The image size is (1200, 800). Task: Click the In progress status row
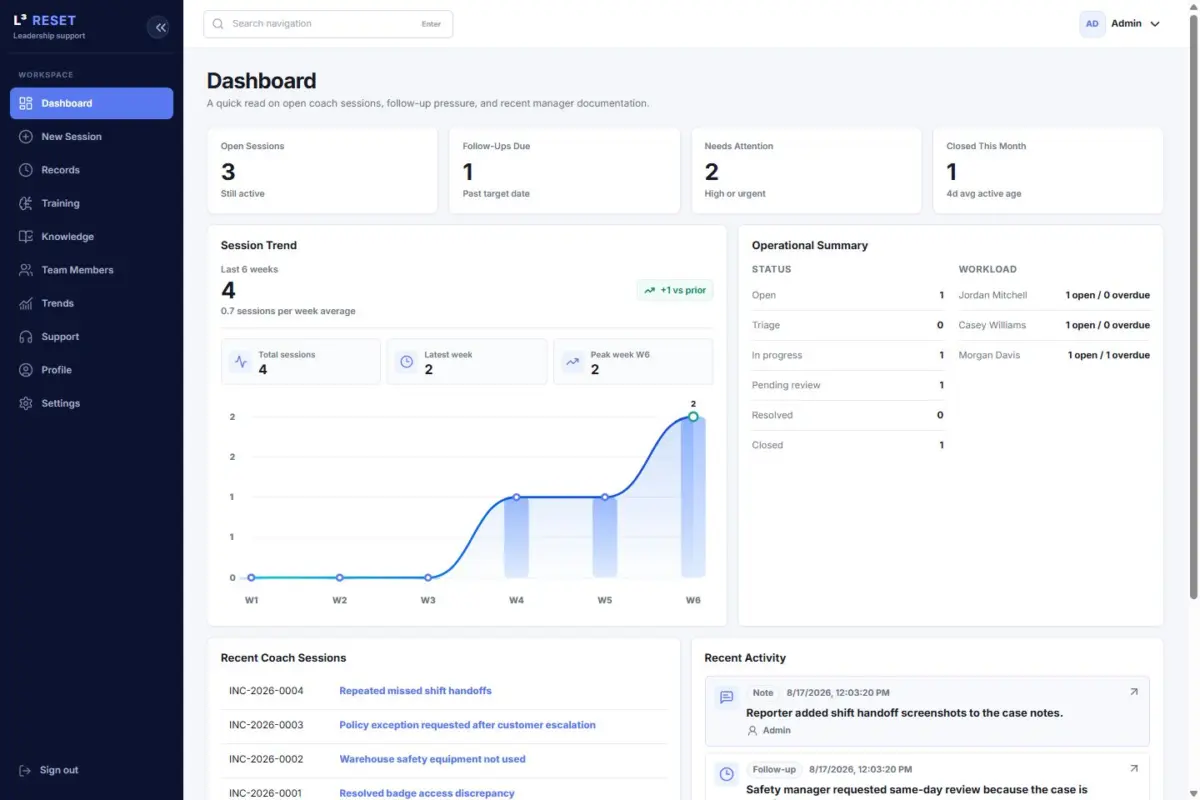848,355
